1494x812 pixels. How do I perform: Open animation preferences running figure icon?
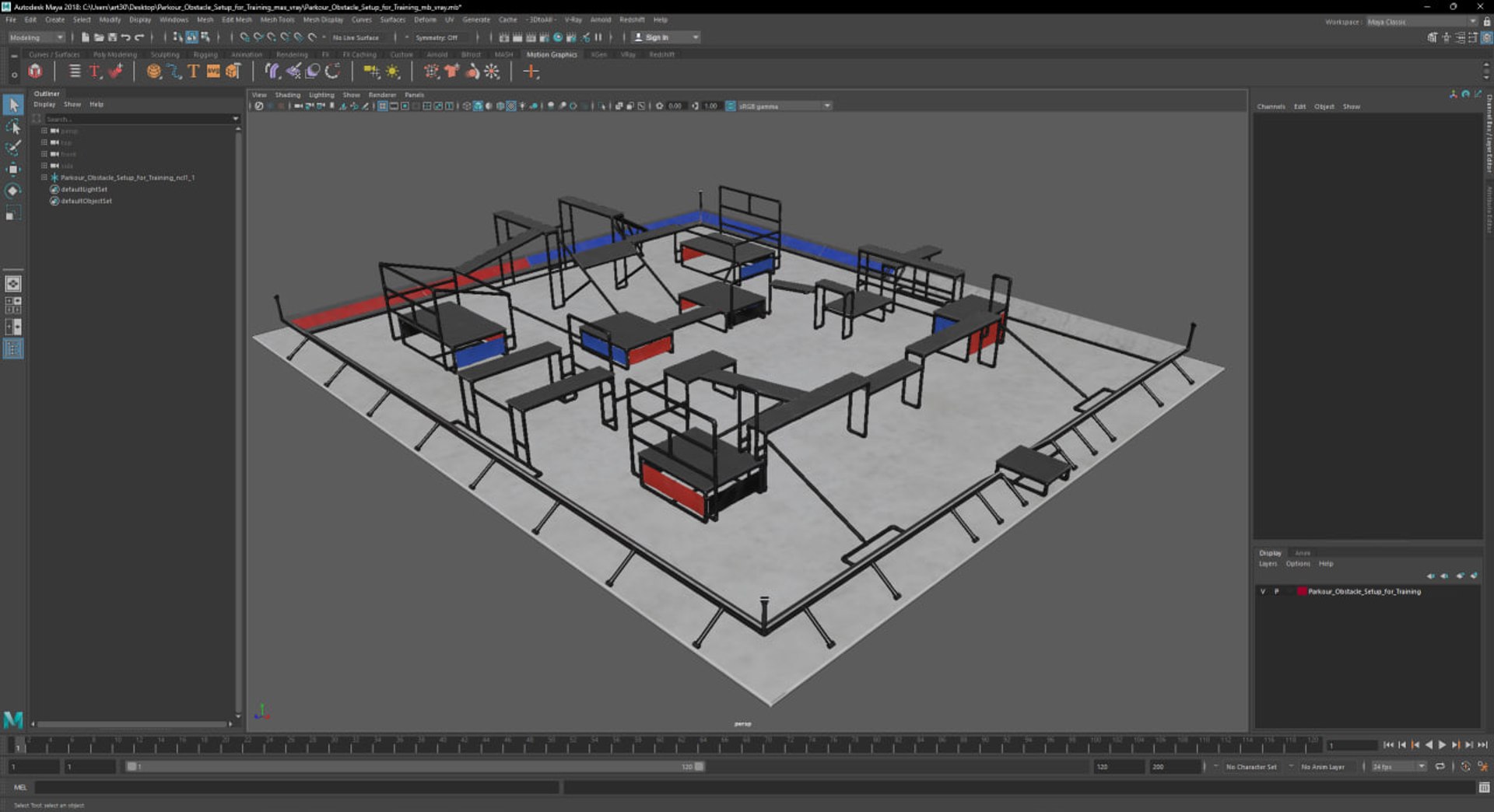coord(1483,767)
